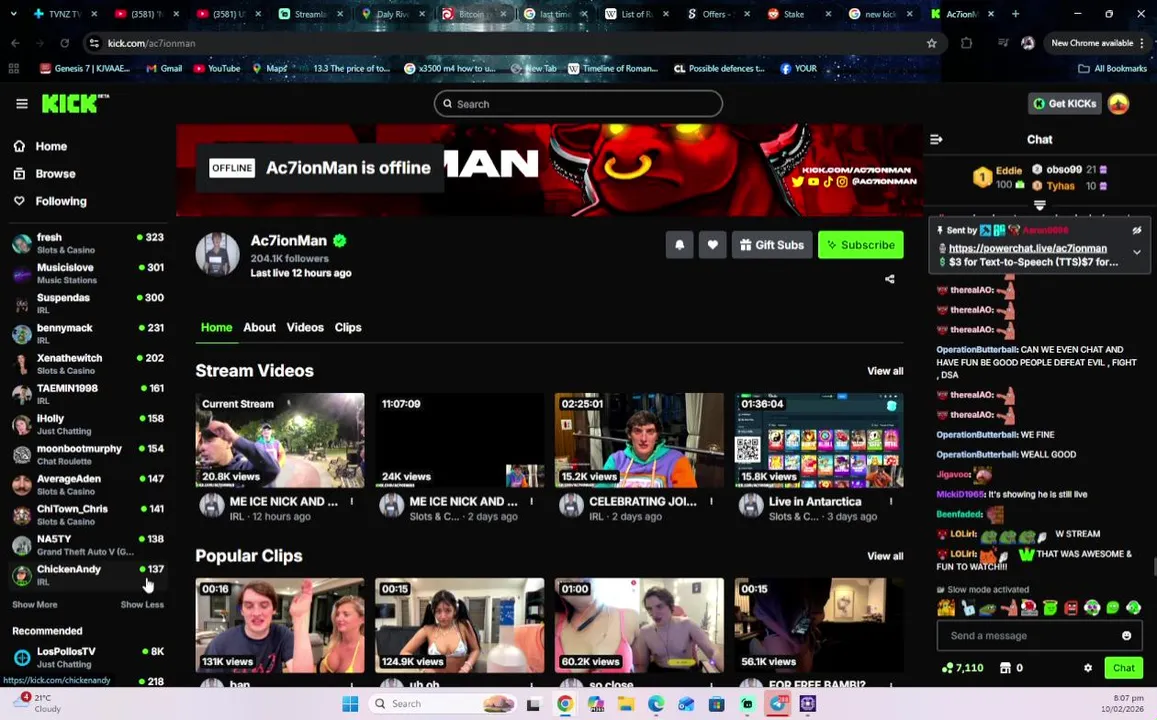Open options menu for CELEBRATING JOI video

coord(711,502)
